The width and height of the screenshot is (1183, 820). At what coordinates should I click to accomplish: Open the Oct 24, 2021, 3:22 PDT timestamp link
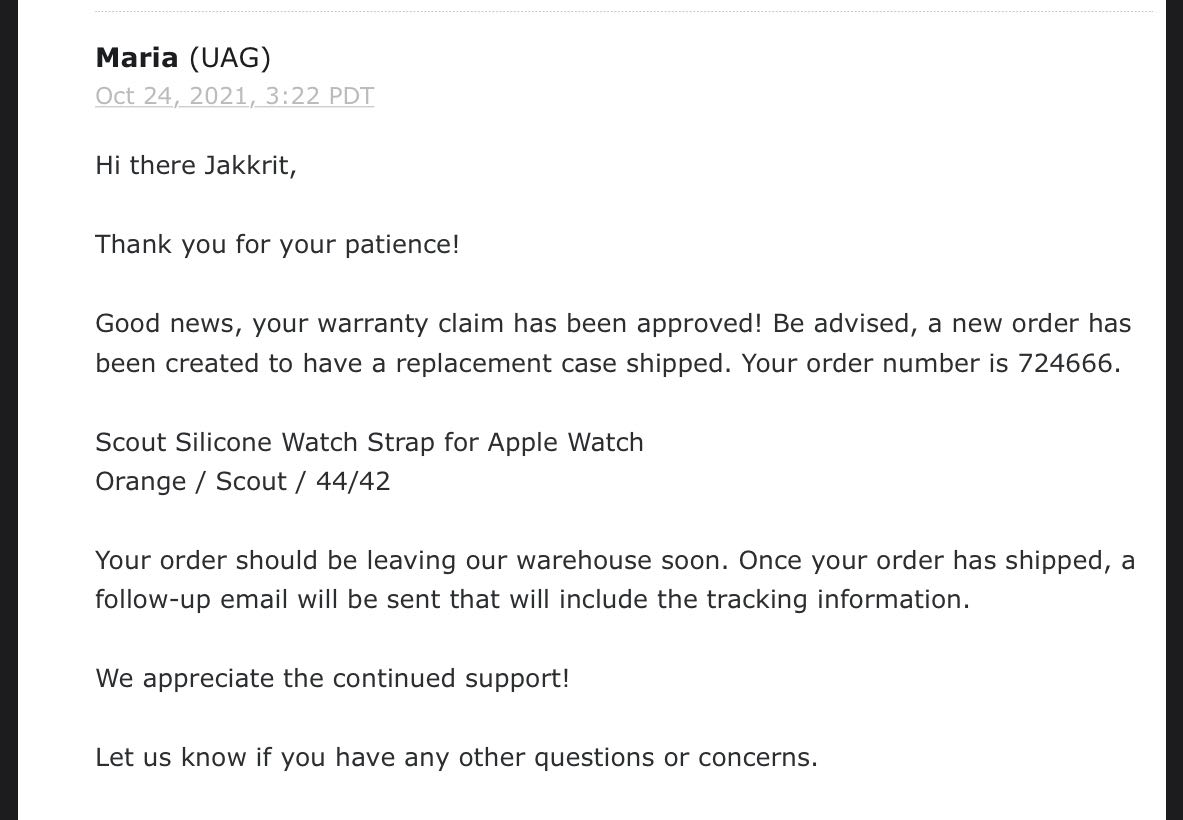coord(235,96)
